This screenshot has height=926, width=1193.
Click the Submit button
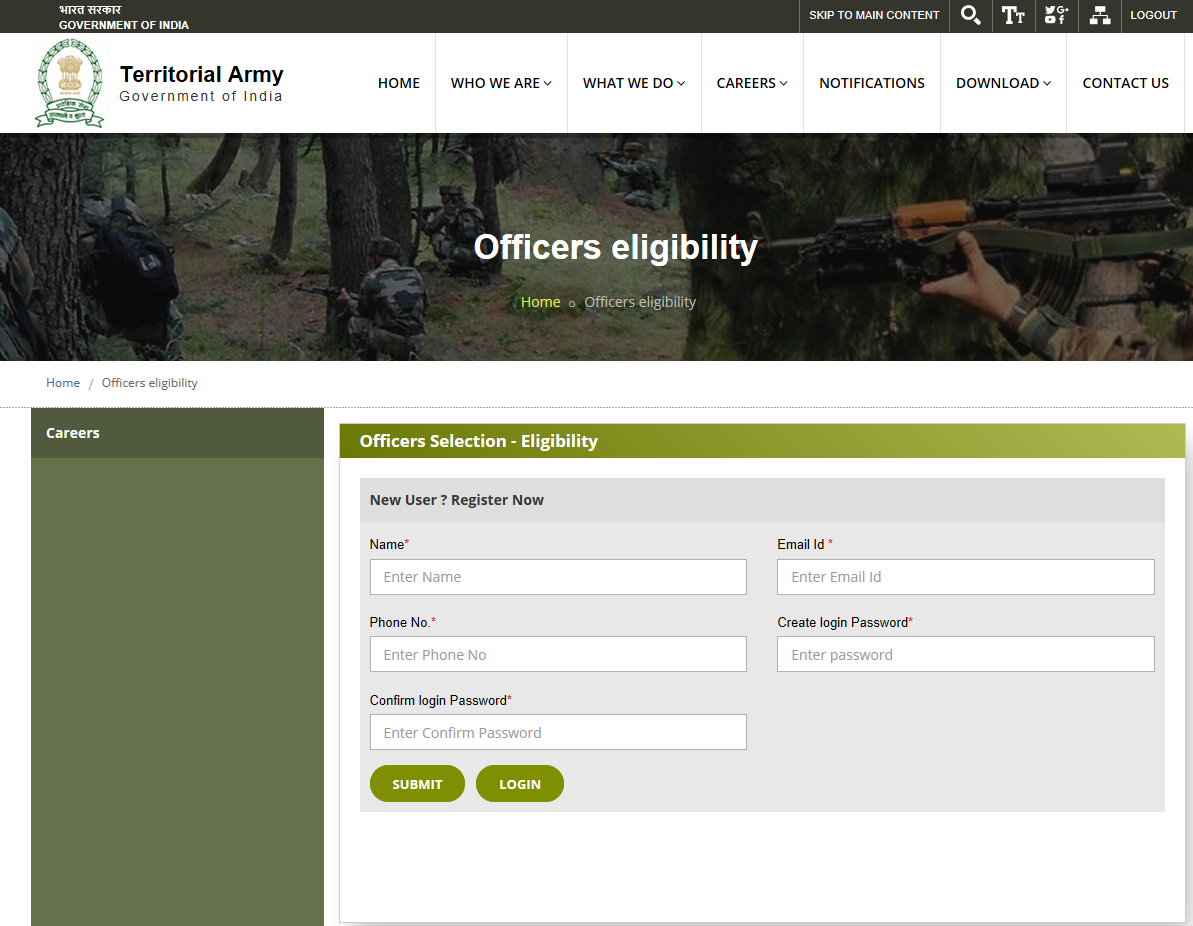tap(417, 784)
